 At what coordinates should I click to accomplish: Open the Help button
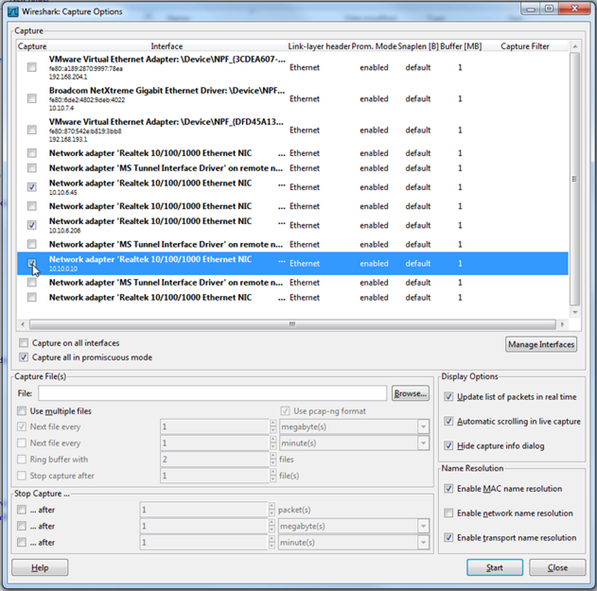point(40,567)
